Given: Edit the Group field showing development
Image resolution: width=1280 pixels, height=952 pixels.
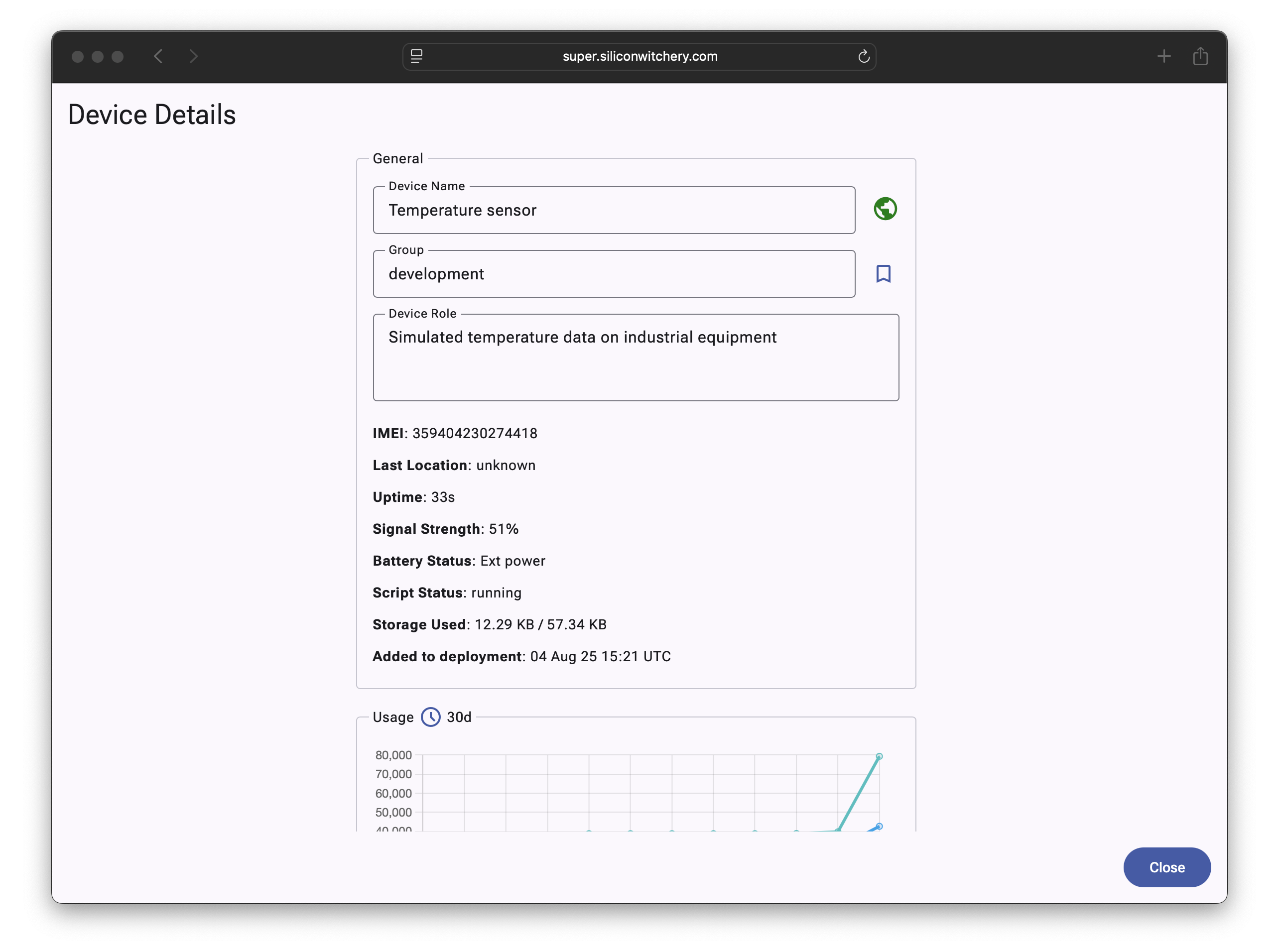Looking at the screenshot, I should click(x=614, y=274).
